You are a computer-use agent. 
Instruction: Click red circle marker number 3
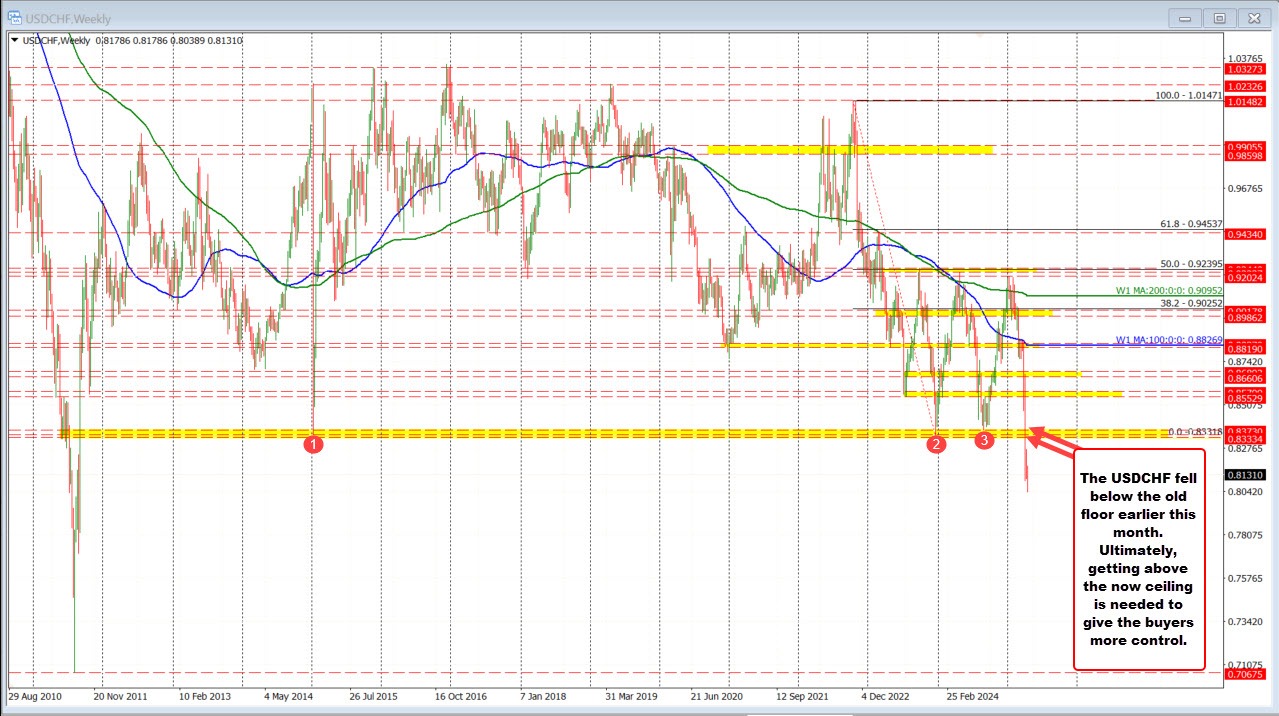pos(984,439)
